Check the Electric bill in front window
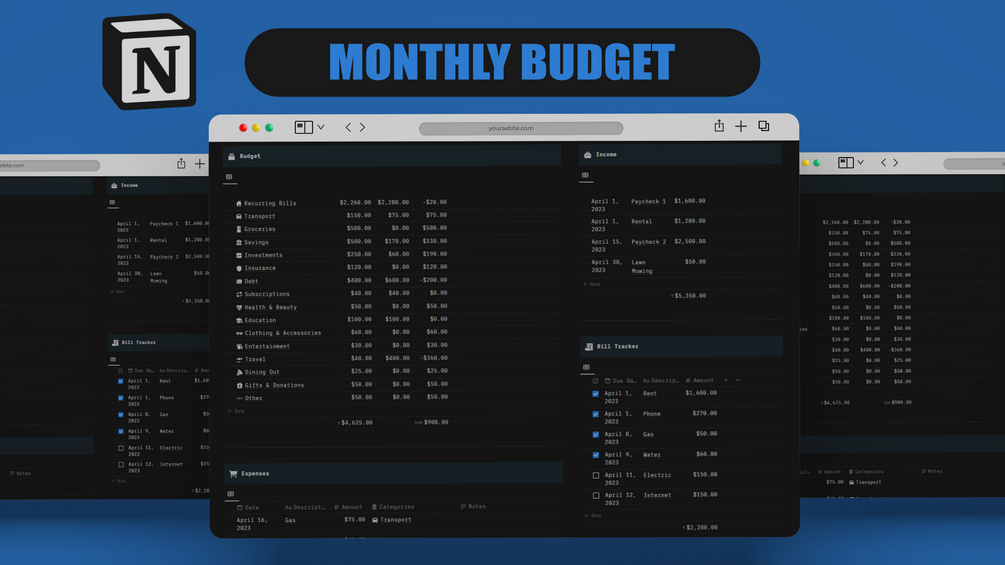 pyautogui.click(x=595, y=476)
